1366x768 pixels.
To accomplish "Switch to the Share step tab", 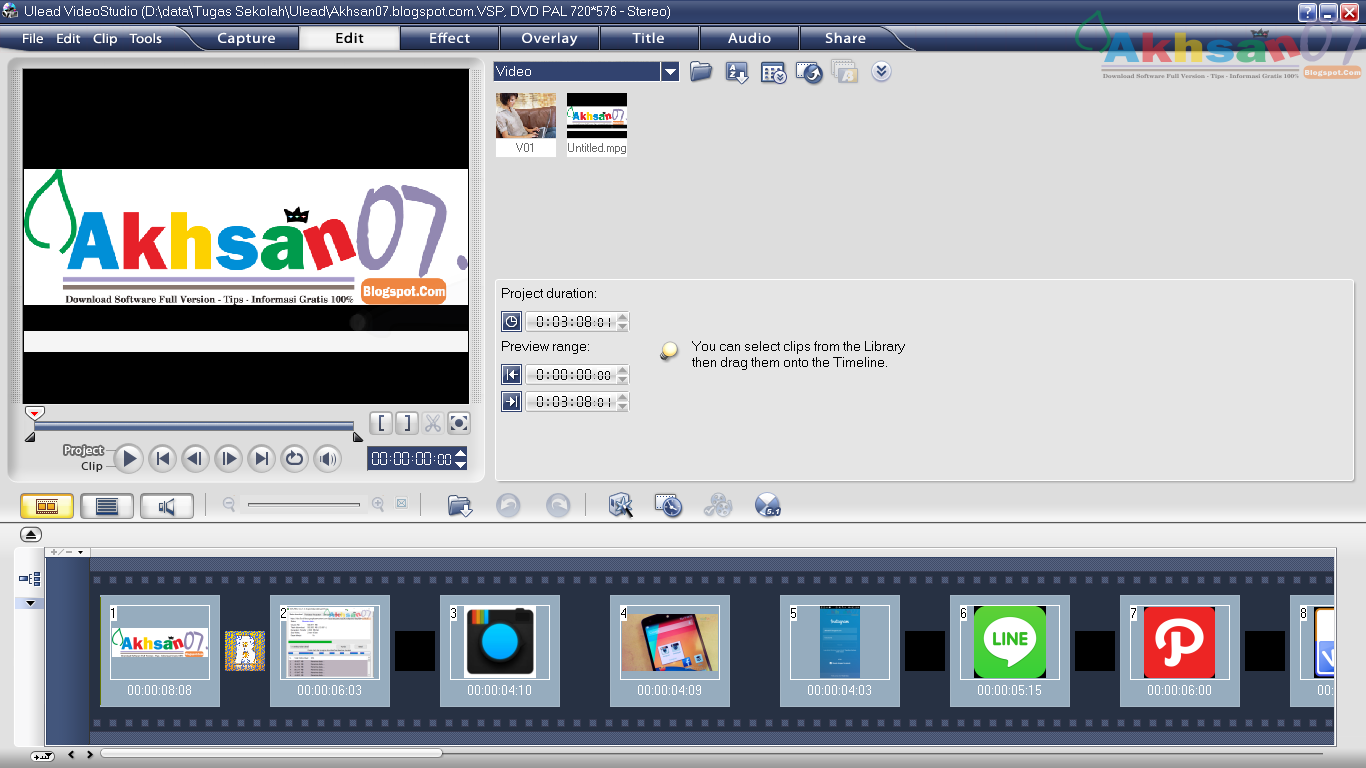I will tap(846, 38).
